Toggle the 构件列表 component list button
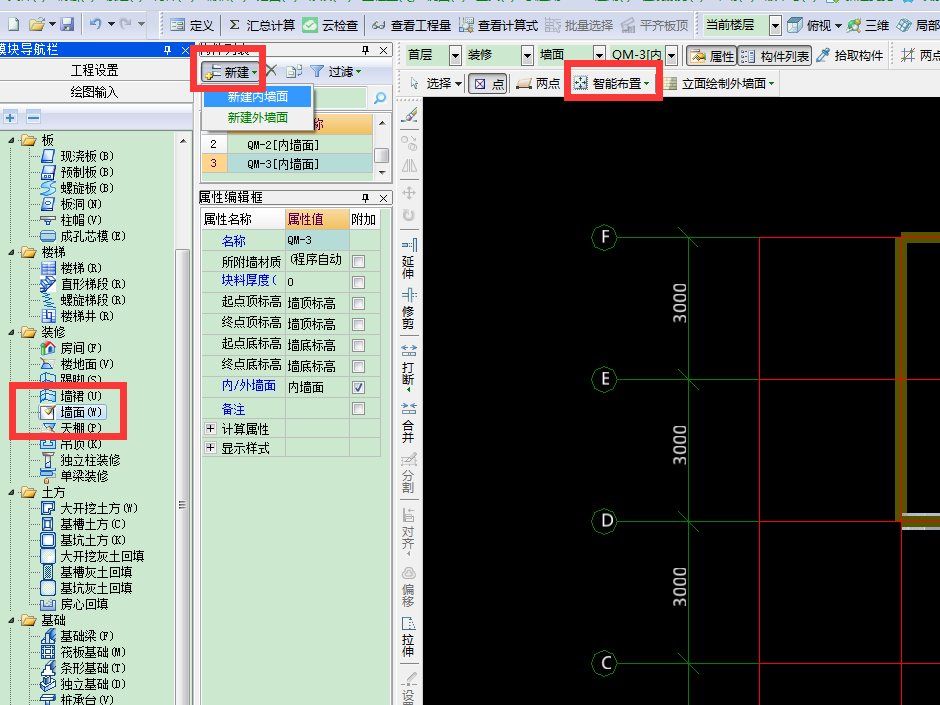The image size is (940, 705). (x=775, y=56)
